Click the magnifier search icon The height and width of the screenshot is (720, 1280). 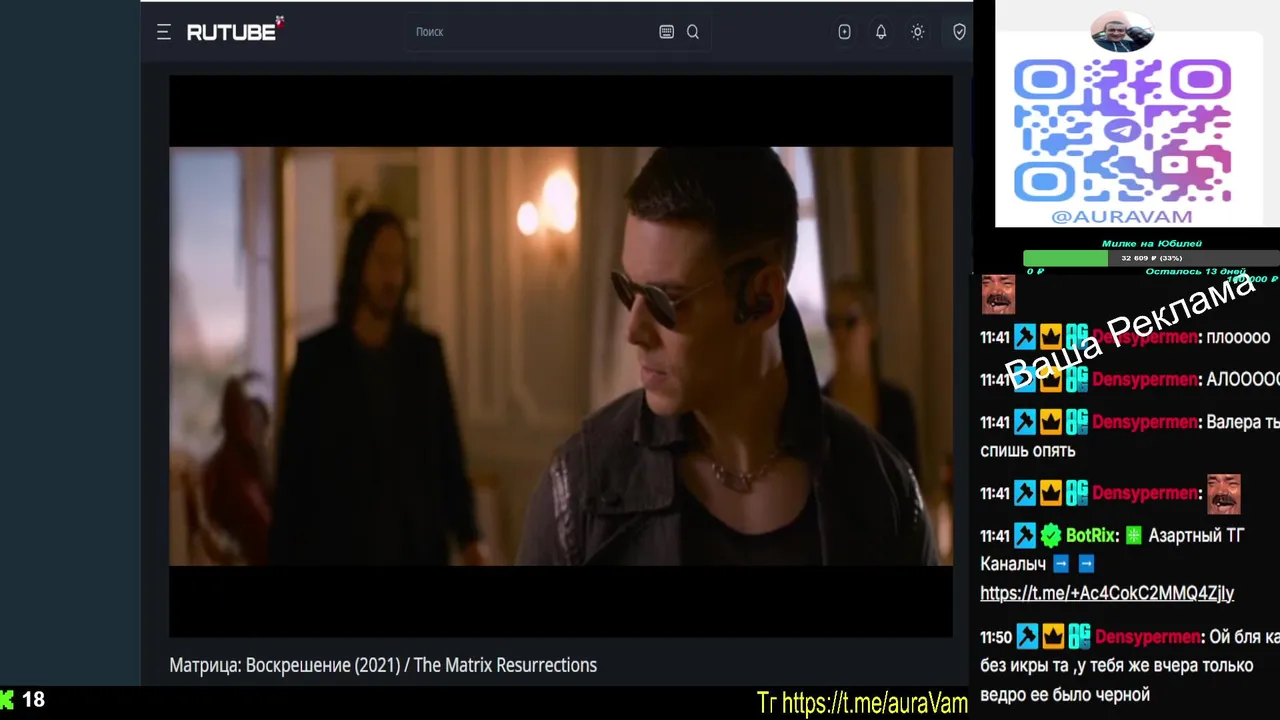tap(693, 32)
